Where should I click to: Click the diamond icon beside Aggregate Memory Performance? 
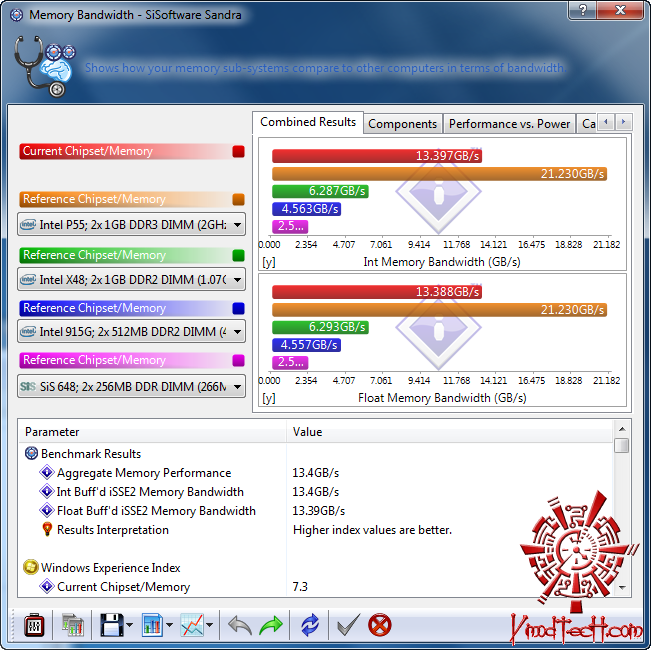pos(46,472)
